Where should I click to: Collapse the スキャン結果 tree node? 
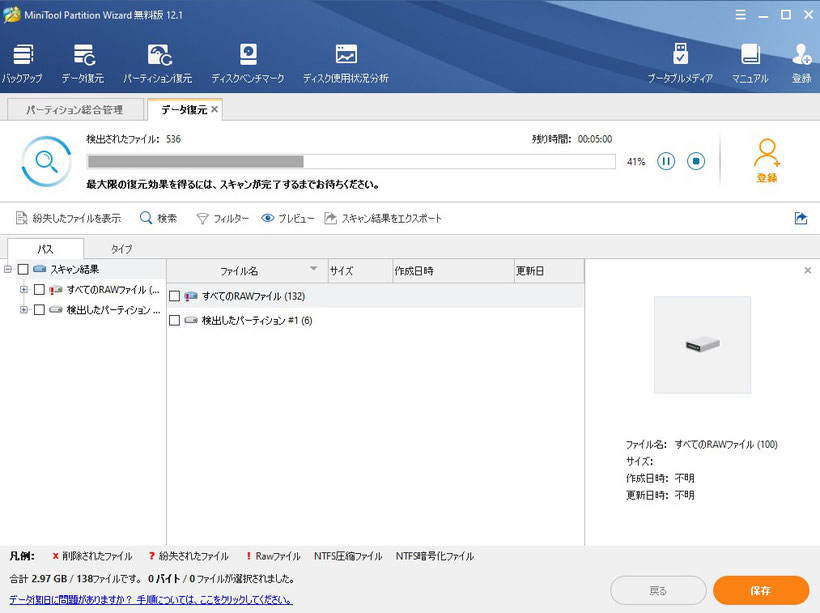pos(7,269)
